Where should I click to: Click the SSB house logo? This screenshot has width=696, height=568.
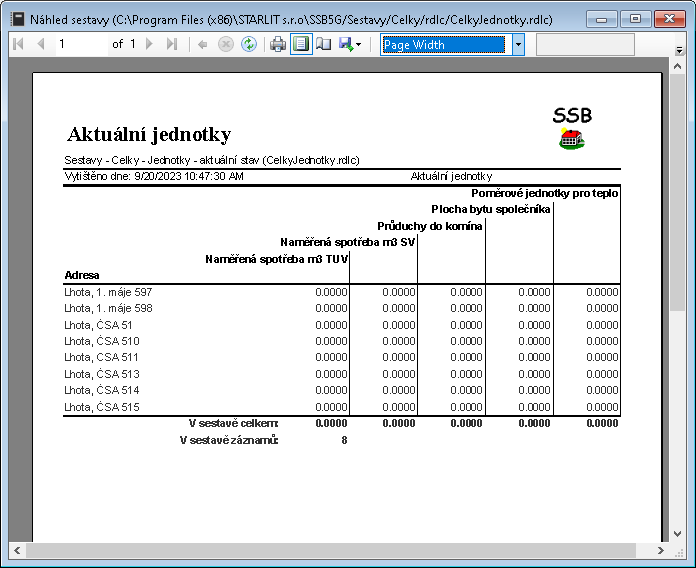coord(571,138)
